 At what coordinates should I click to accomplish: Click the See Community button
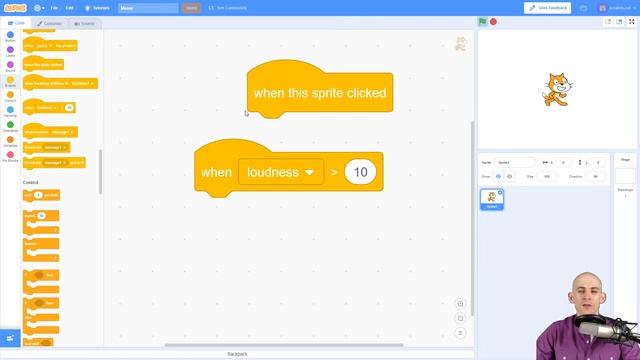(227, 8)
